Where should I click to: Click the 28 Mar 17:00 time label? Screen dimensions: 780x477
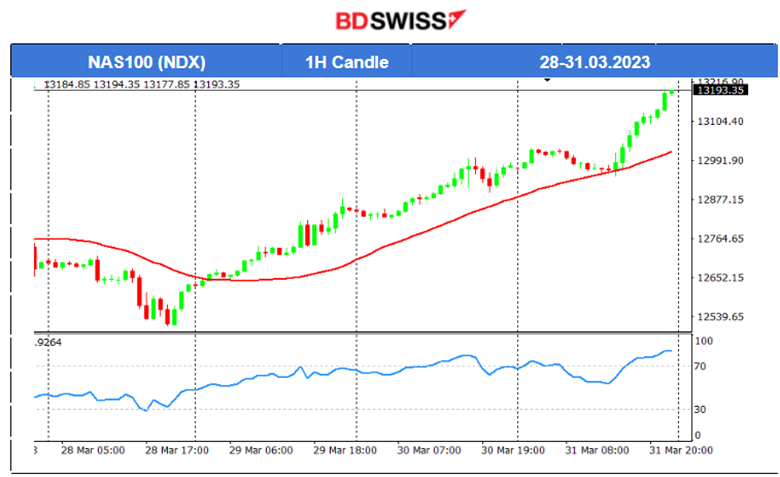pos(177,451)
